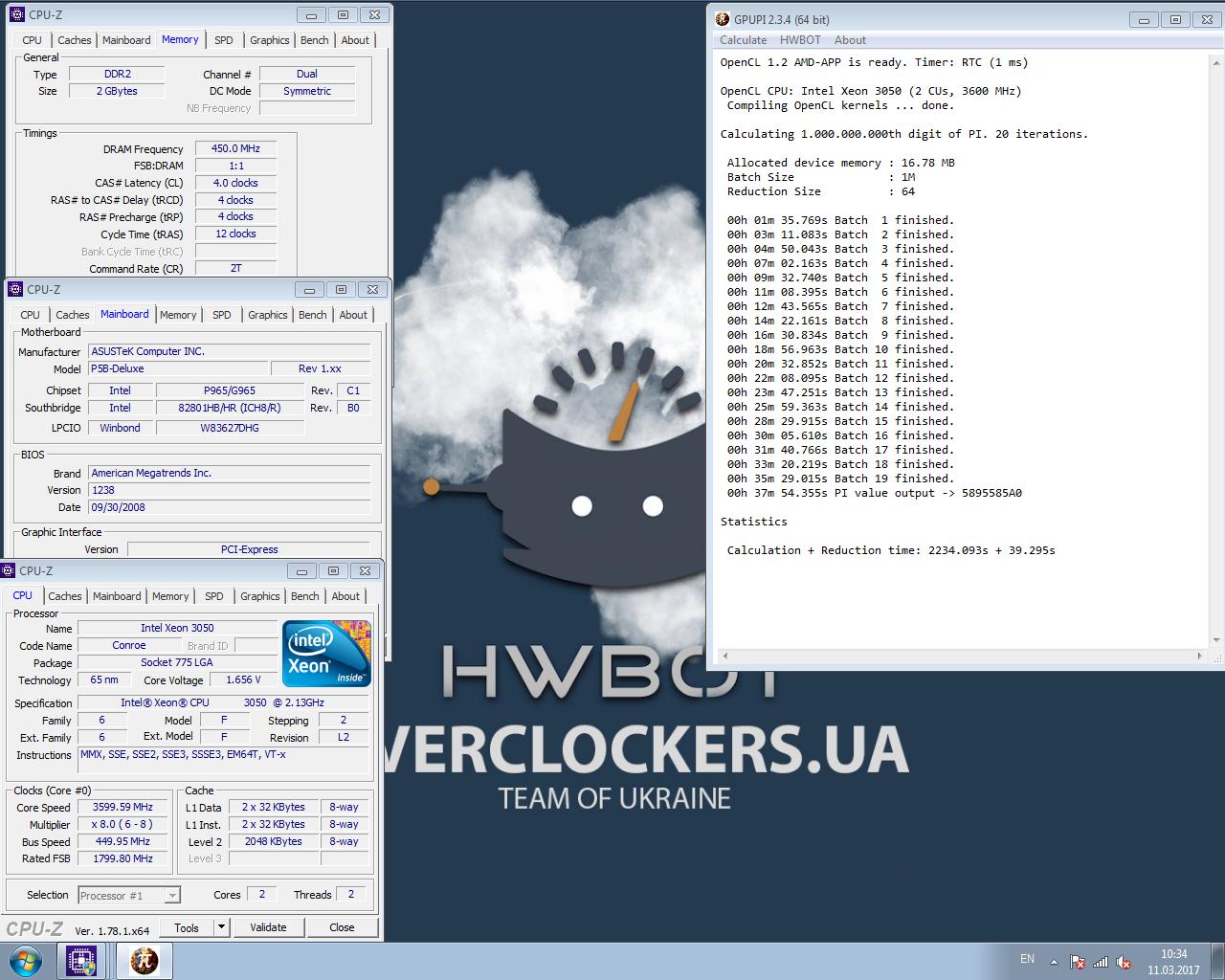Image resolution: width=1225 pixels, height=980 pixels.
Task: Switch to the Mainboard tab in the Memory window
Action: [126, 40]
